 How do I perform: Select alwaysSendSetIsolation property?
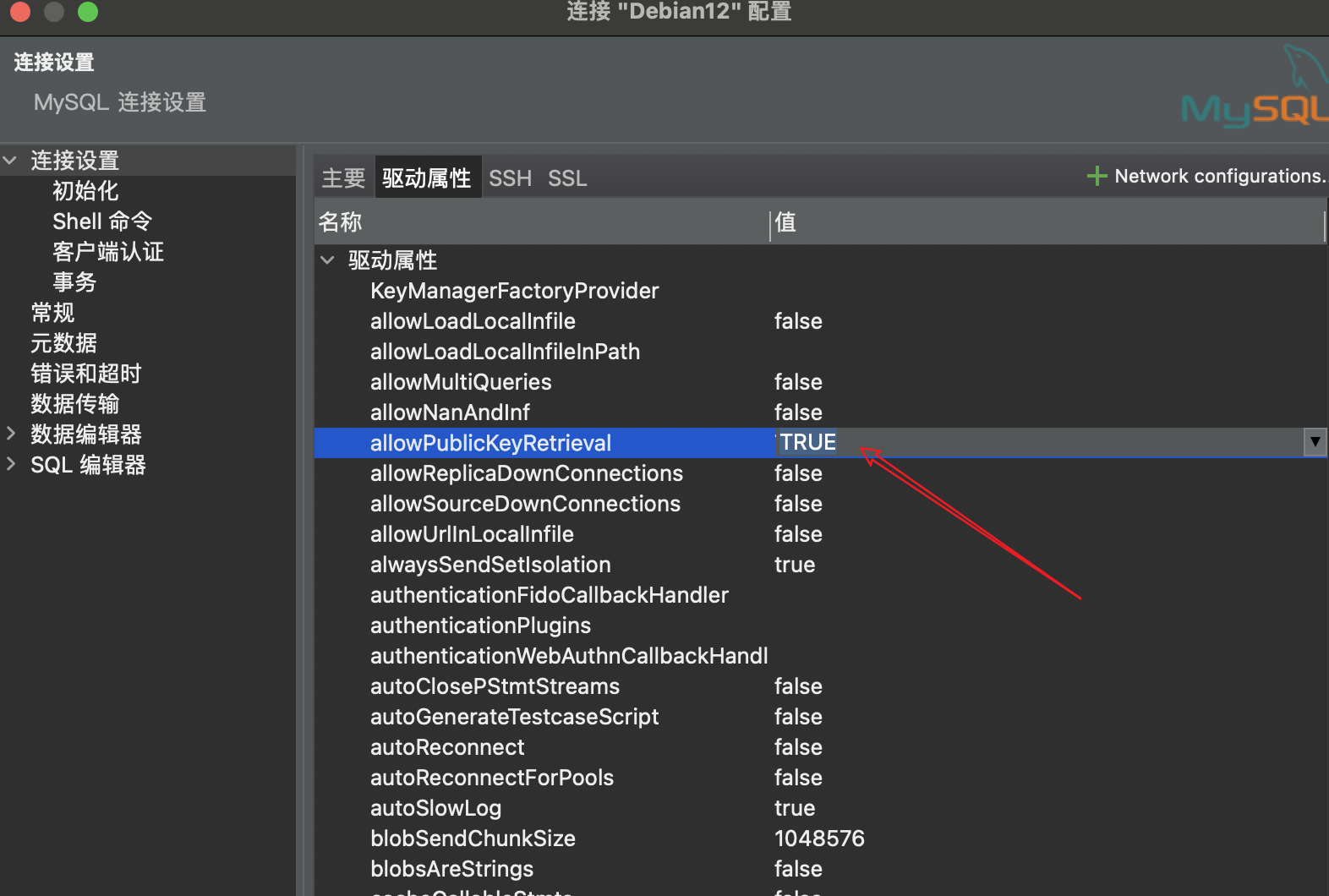click(x=490, y=565)
